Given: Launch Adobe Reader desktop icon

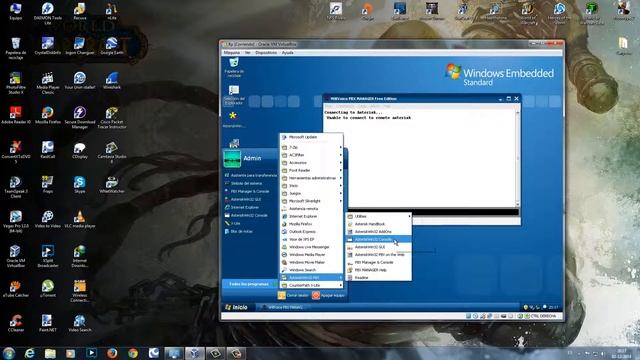Looking at the screenshot, I should point(16,115).
